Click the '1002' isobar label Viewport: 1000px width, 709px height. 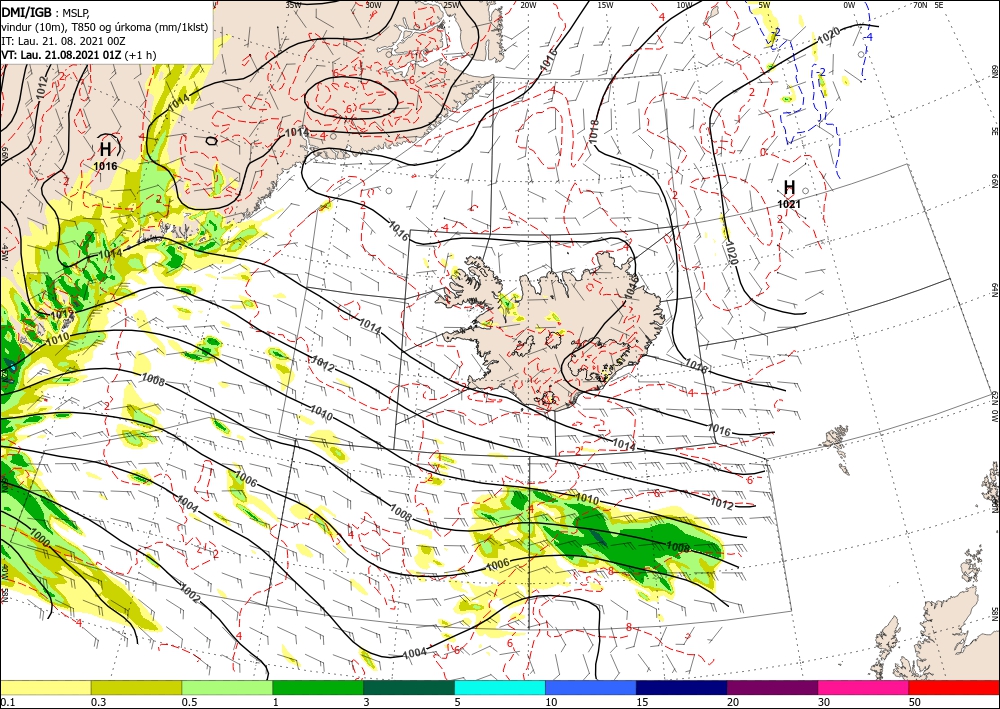[189, 593]
